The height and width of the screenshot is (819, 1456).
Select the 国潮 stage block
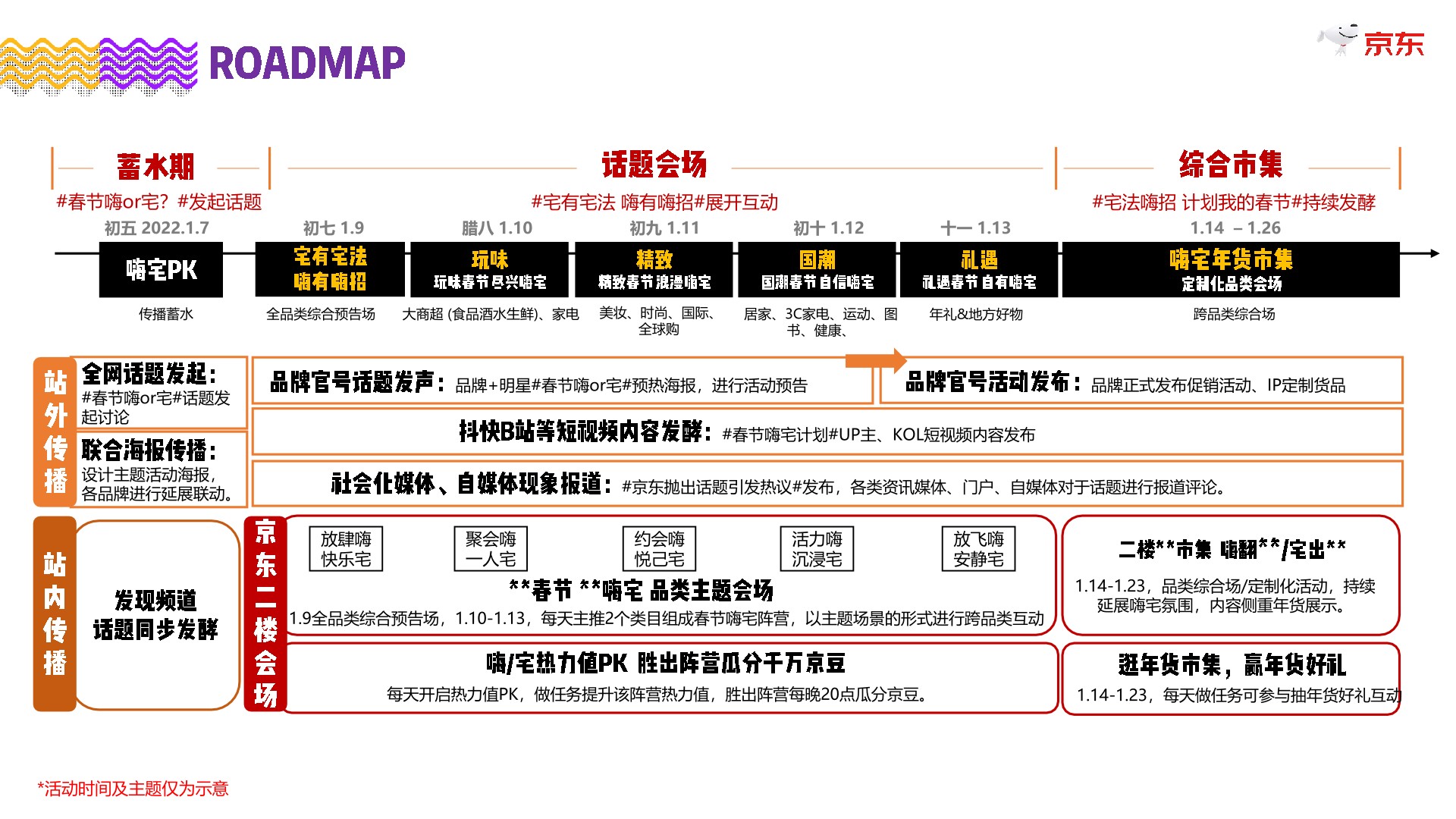pyautogui.click(x=817, y=270)
